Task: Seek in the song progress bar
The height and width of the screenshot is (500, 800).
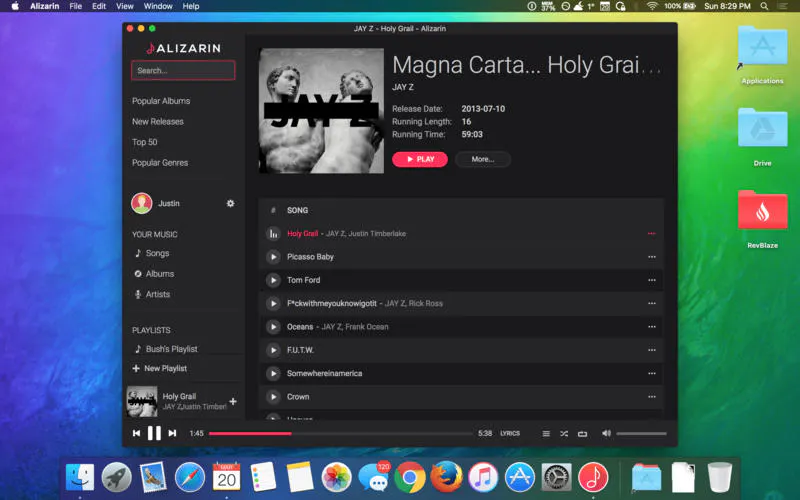Action: click(x=340, y=434)
